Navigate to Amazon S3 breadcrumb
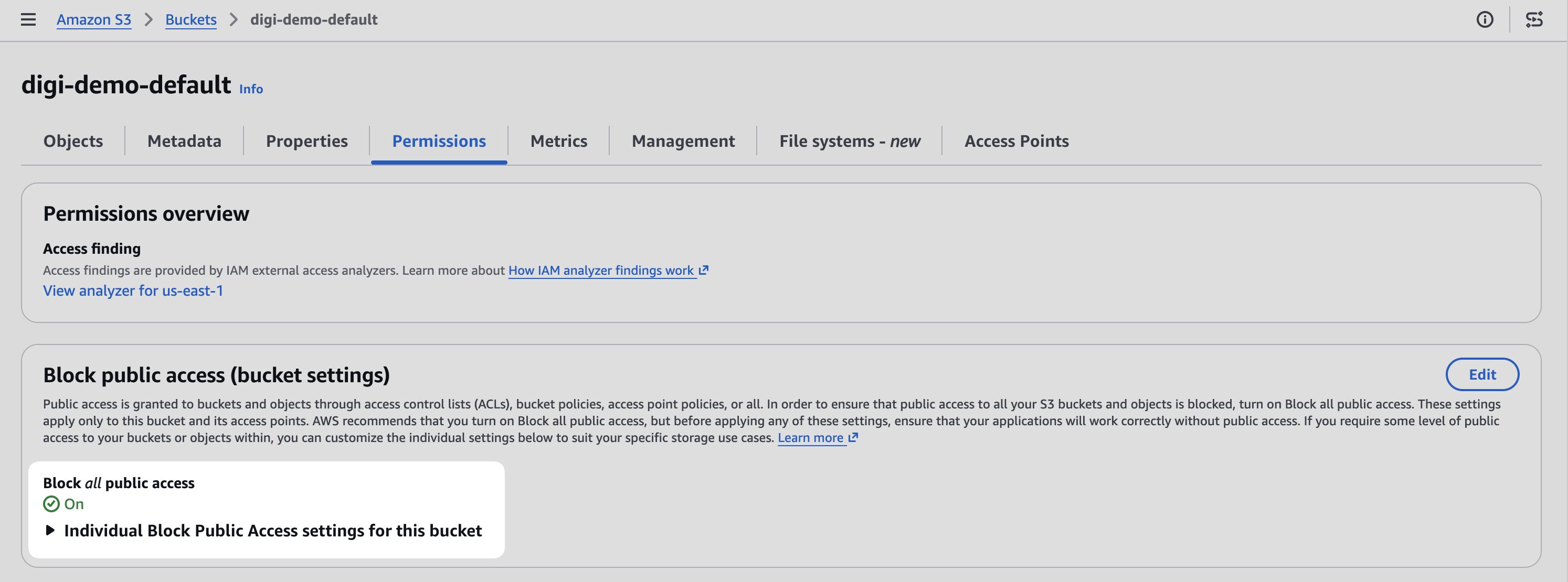 [94, 19]
